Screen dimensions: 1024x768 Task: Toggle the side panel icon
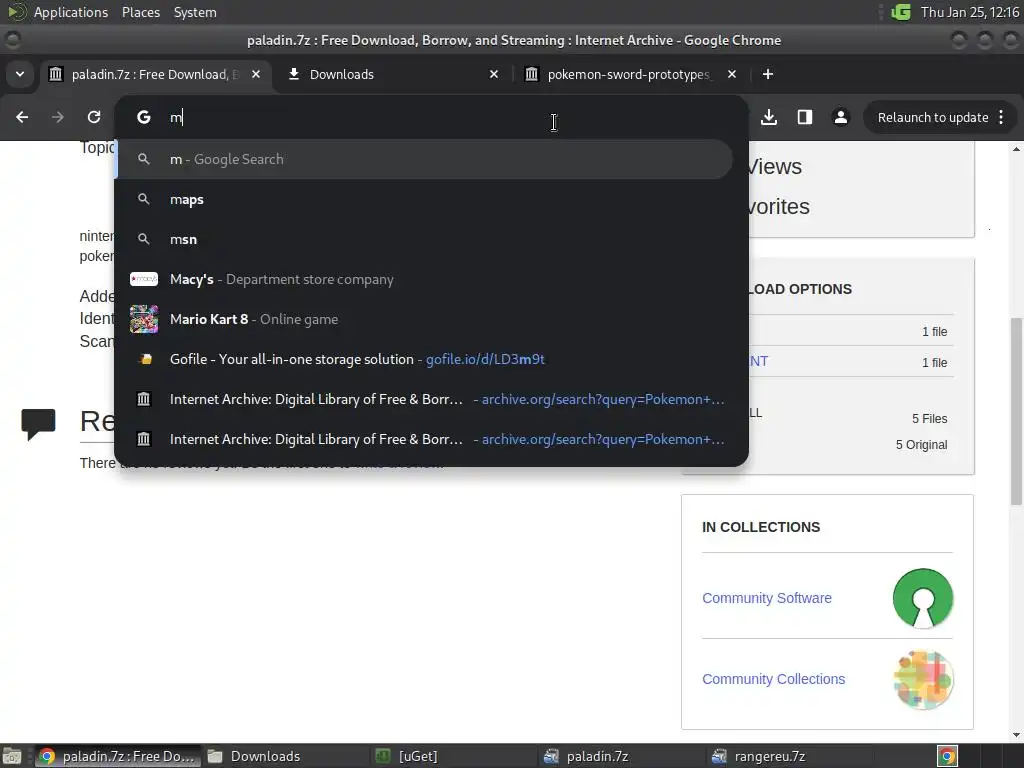coord(805,118)
